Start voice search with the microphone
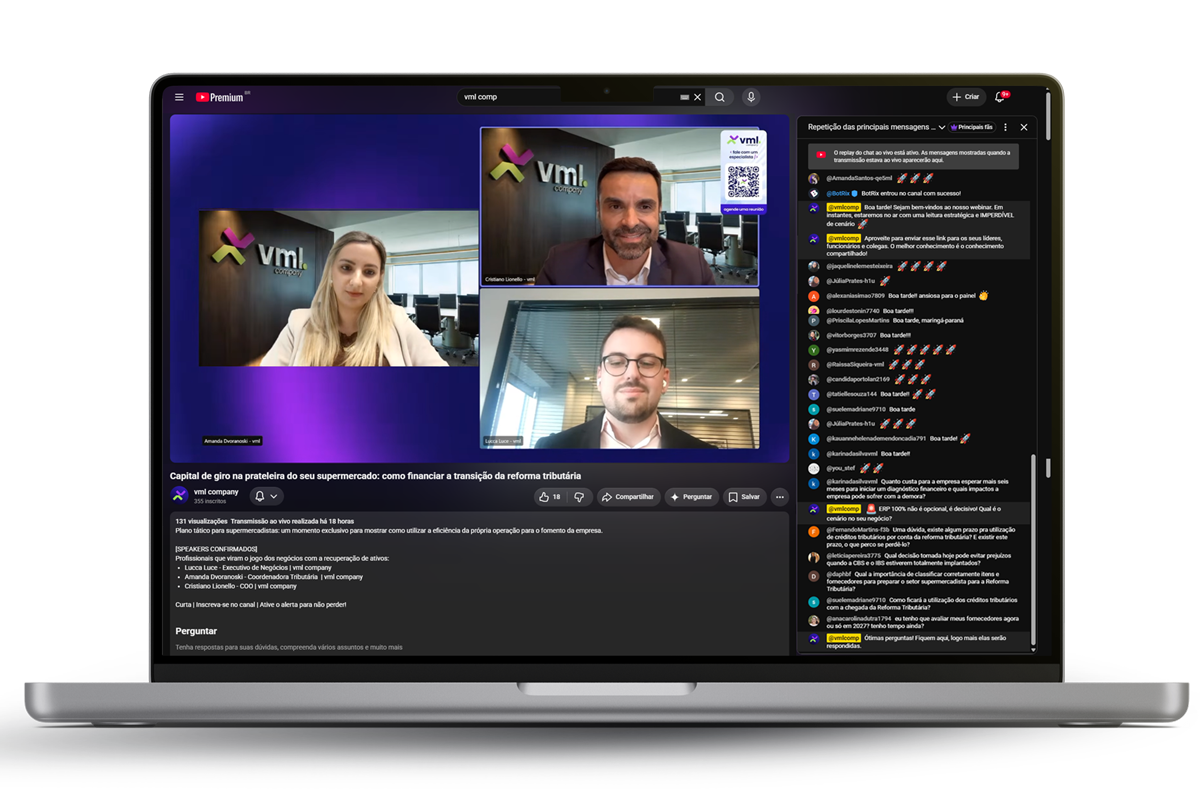 pos(750,97)
